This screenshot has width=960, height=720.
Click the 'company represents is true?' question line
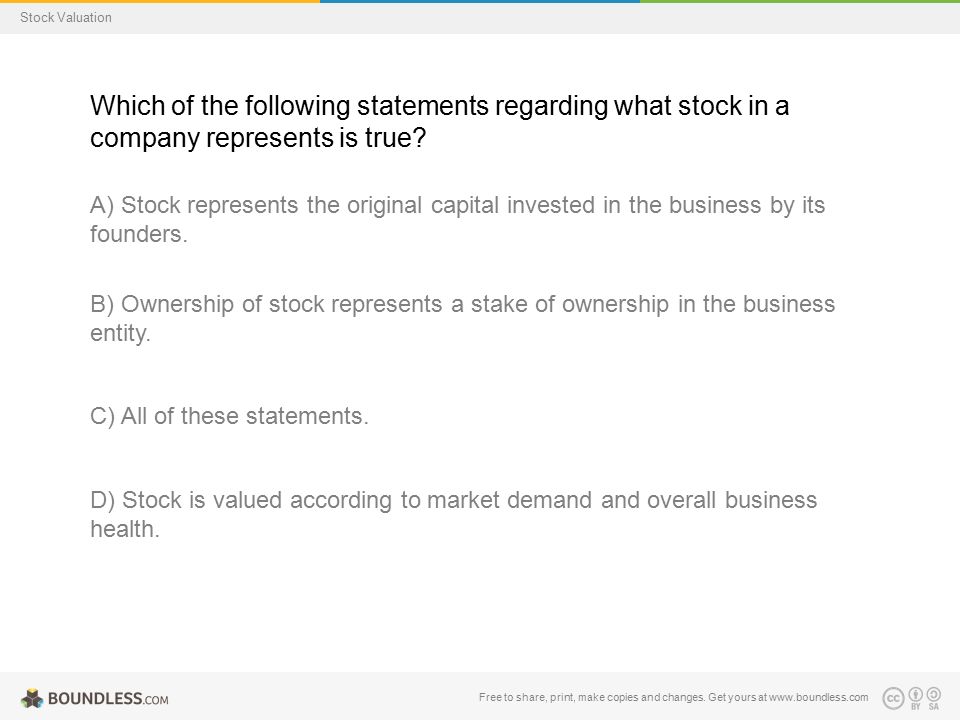[x=258, y=138]
